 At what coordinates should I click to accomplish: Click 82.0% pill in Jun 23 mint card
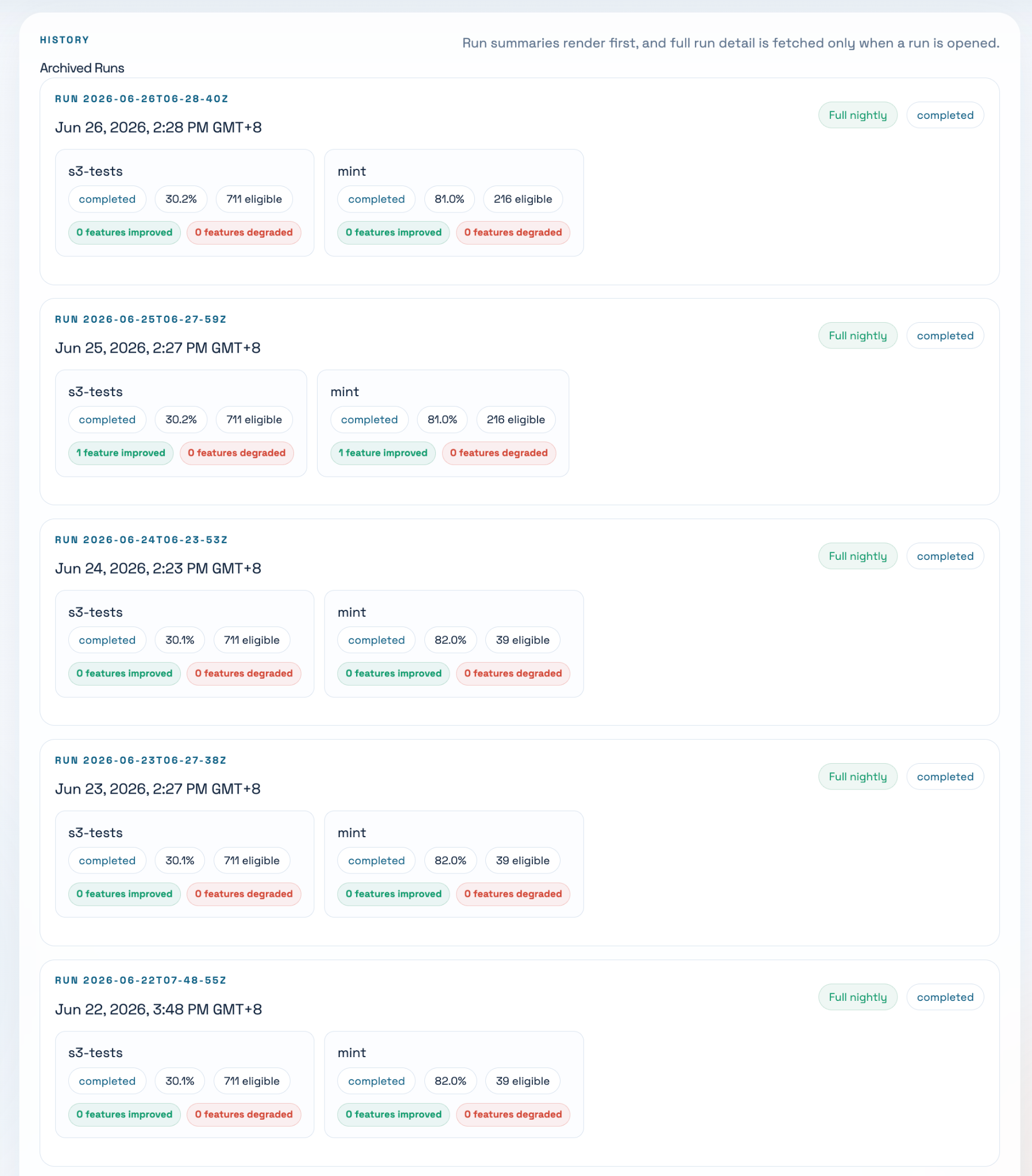pyautogui.click(x=450, y=860)
